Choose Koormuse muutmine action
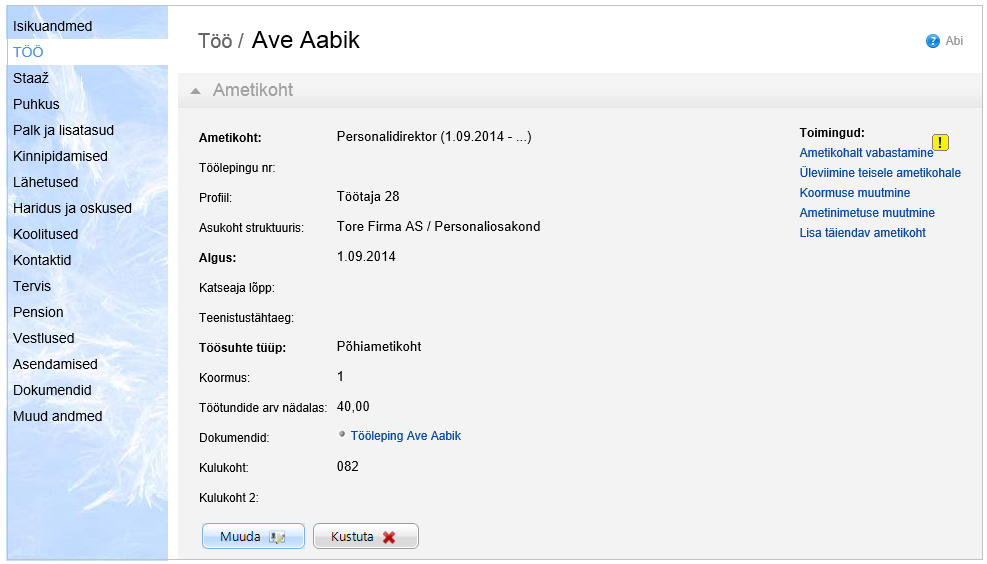This screenshot has height=564, width=987. click(854, 193)
